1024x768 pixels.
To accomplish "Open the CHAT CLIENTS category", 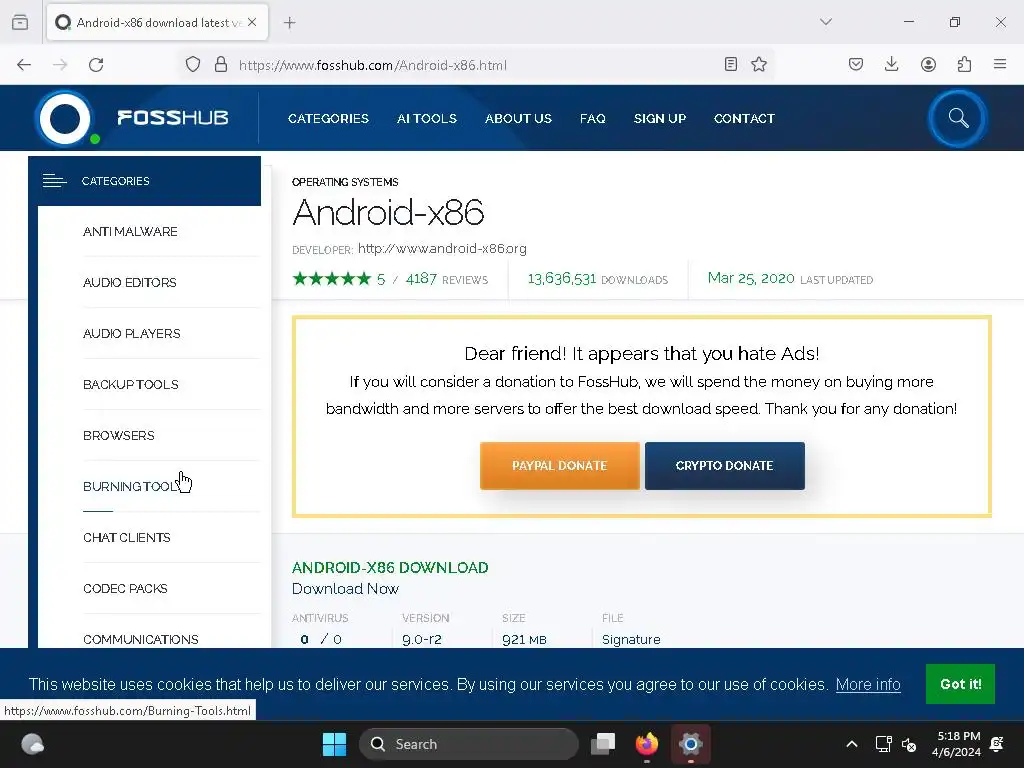I will coord(127,537).
